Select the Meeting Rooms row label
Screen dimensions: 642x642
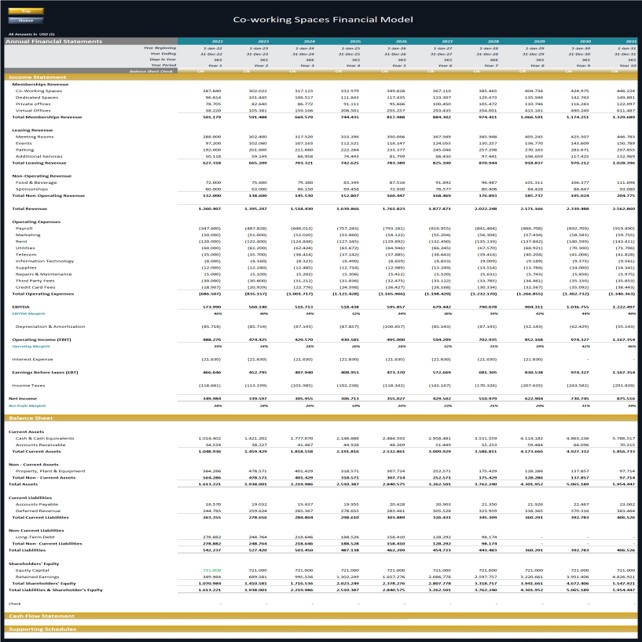tap(35, 137)
